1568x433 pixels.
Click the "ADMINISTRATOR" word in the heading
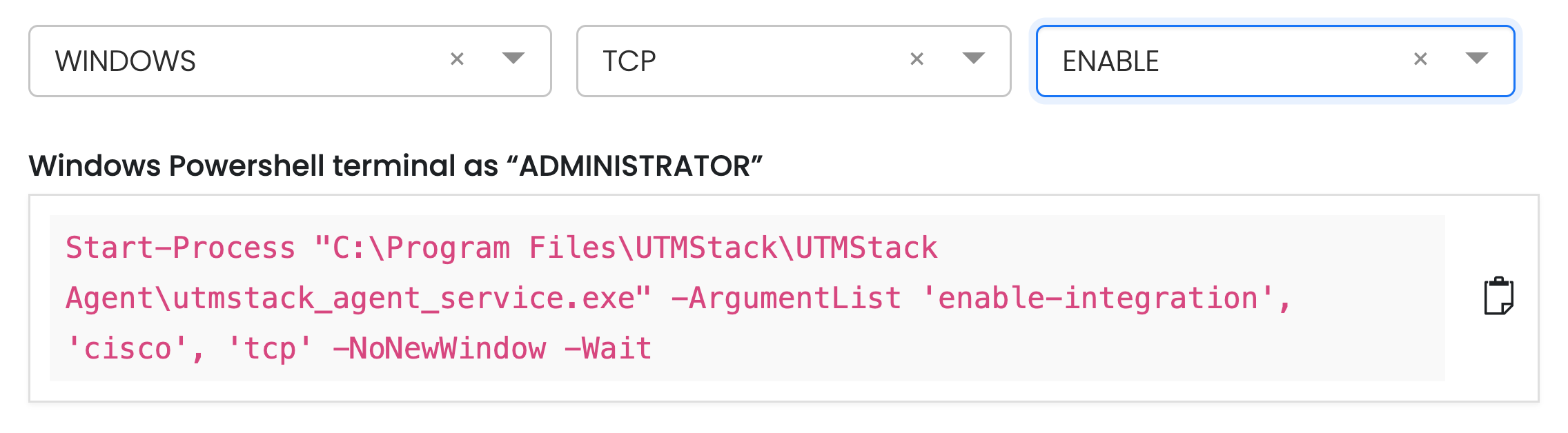634,166
